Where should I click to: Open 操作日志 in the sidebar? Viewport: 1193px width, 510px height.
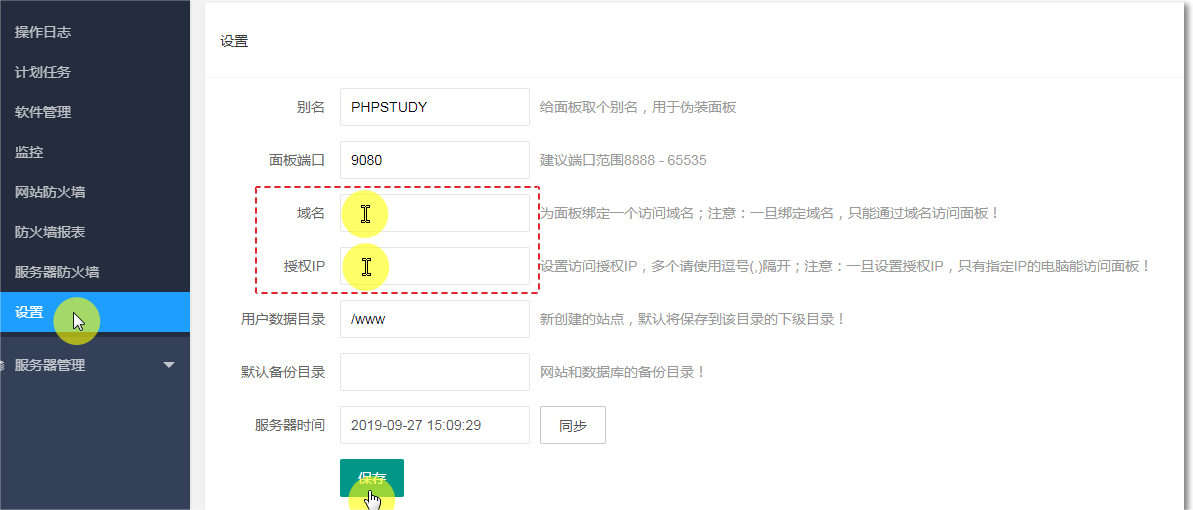click(x=43, y=32)
